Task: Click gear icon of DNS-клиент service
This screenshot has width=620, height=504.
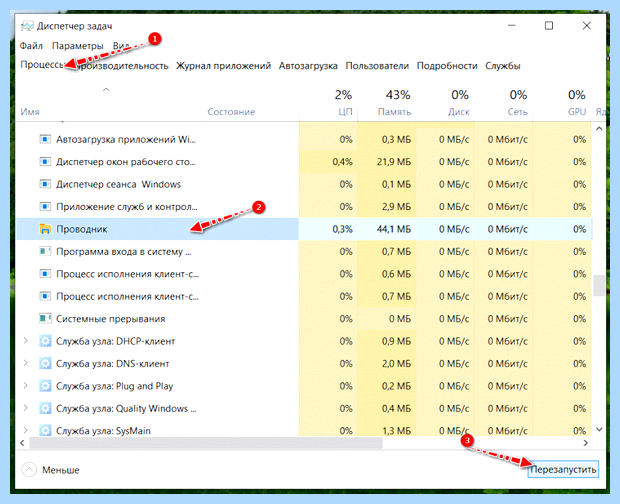Action: pyautogui.click(x=45, y=363)
